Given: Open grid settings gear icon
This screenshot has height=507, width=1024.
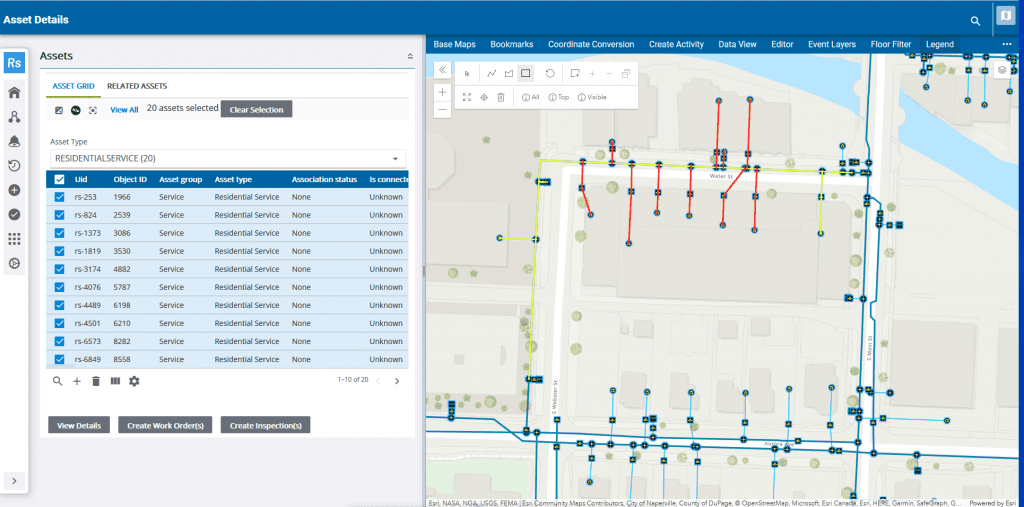Looking at the screenshot, I should point(134,381).
